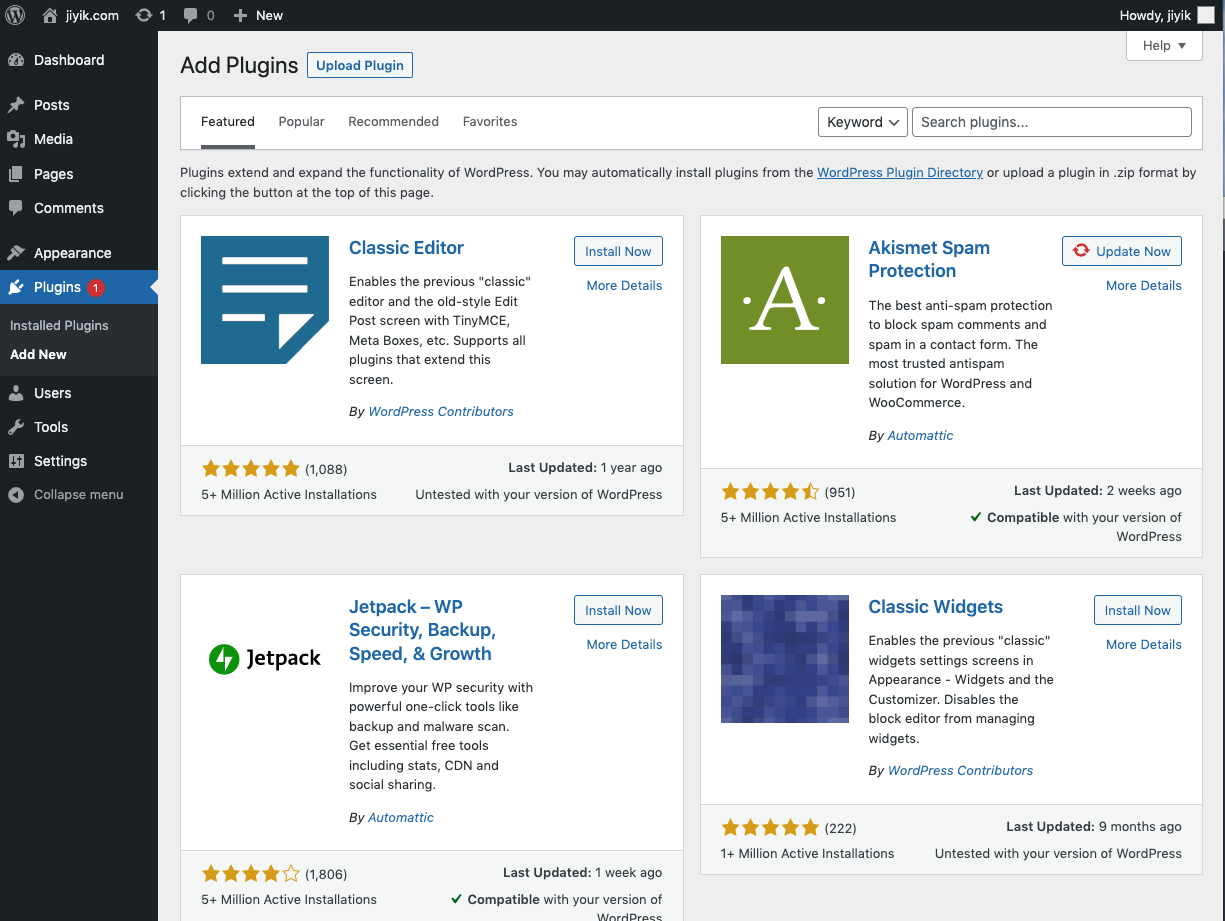View More Details for Classic Editor

(625, 285)
